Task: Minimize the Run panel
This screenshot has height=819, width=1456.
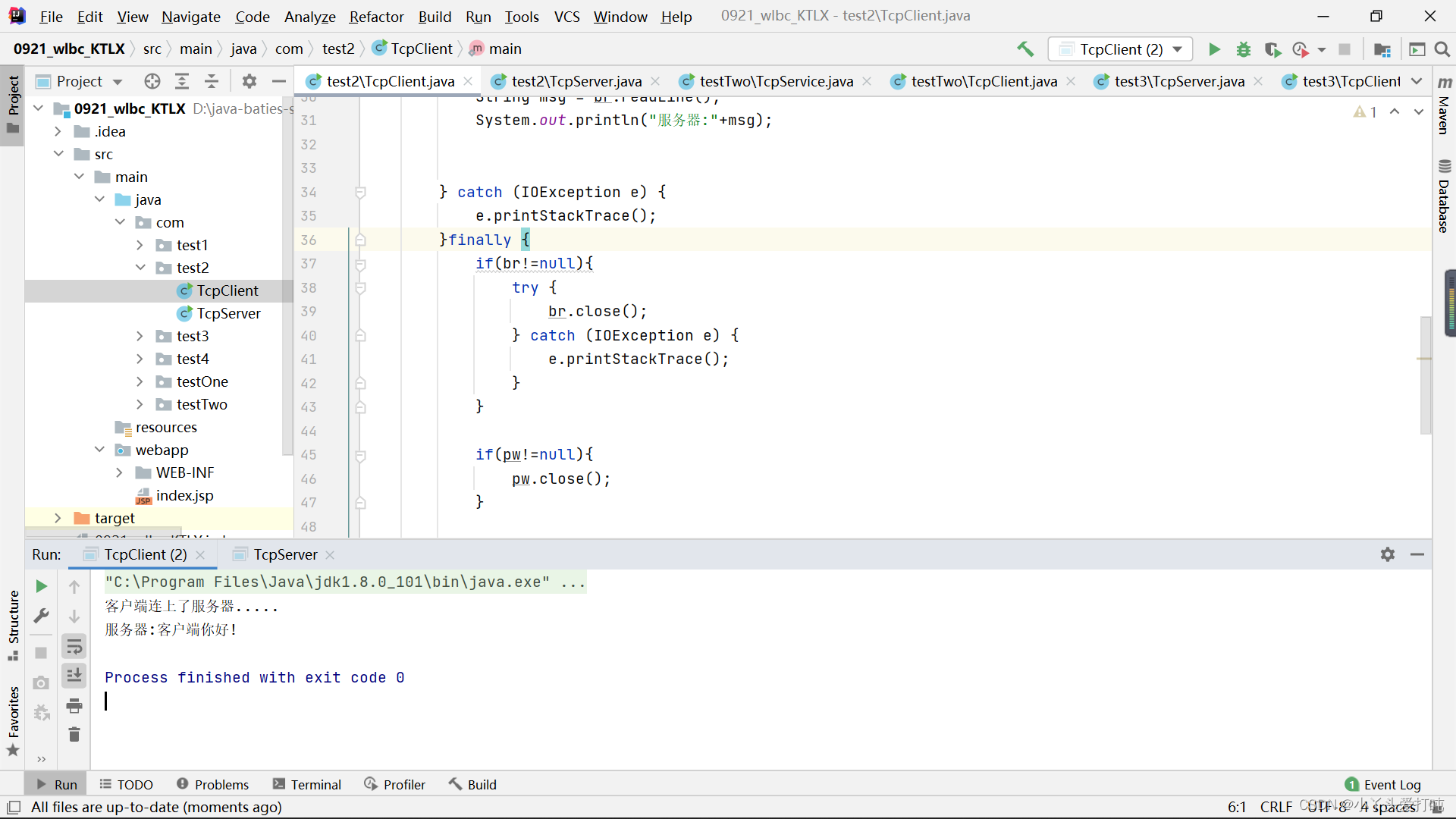Action: [1417, 554]
